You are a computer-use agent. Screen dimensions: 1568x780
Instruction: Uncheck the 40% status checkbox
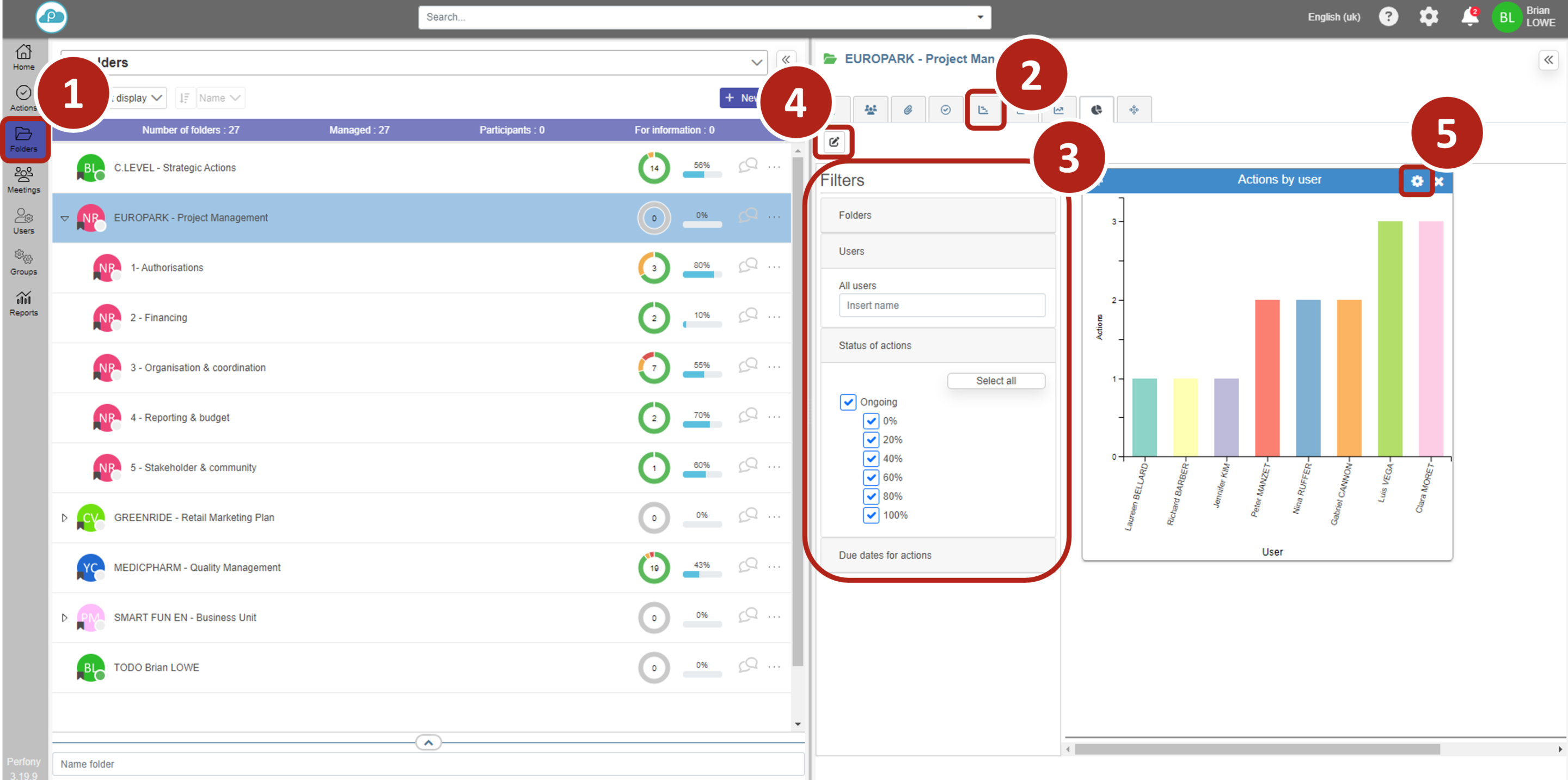[871, 459]
